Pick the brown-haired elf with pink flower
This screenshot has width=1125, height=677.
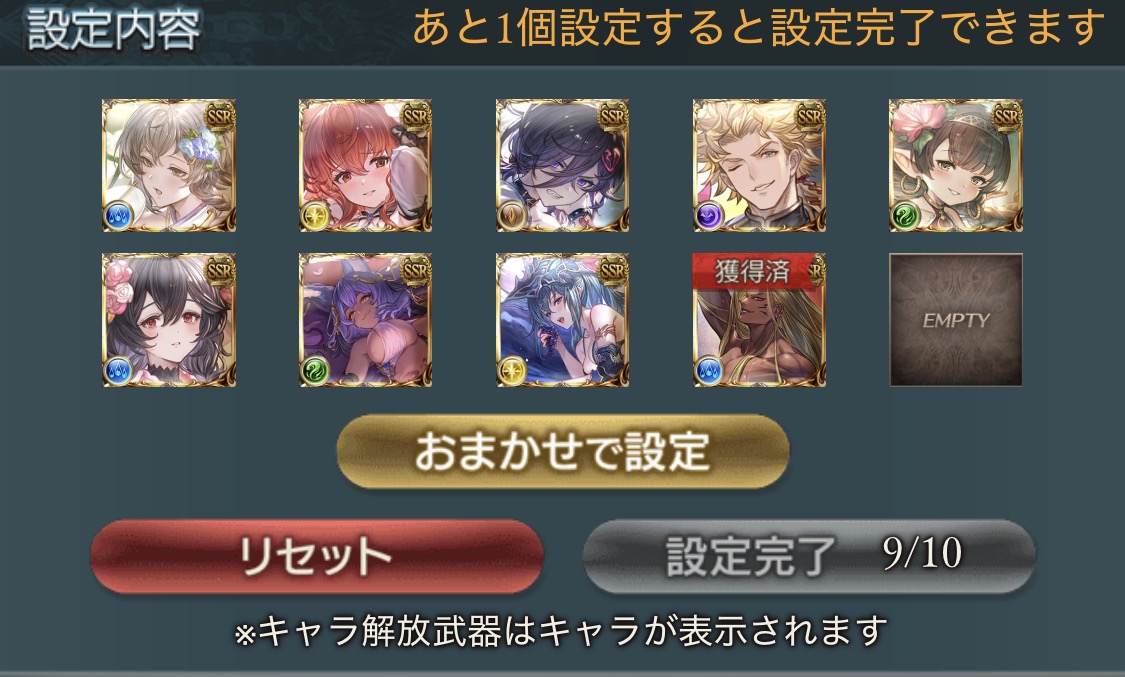pos(956,166)
